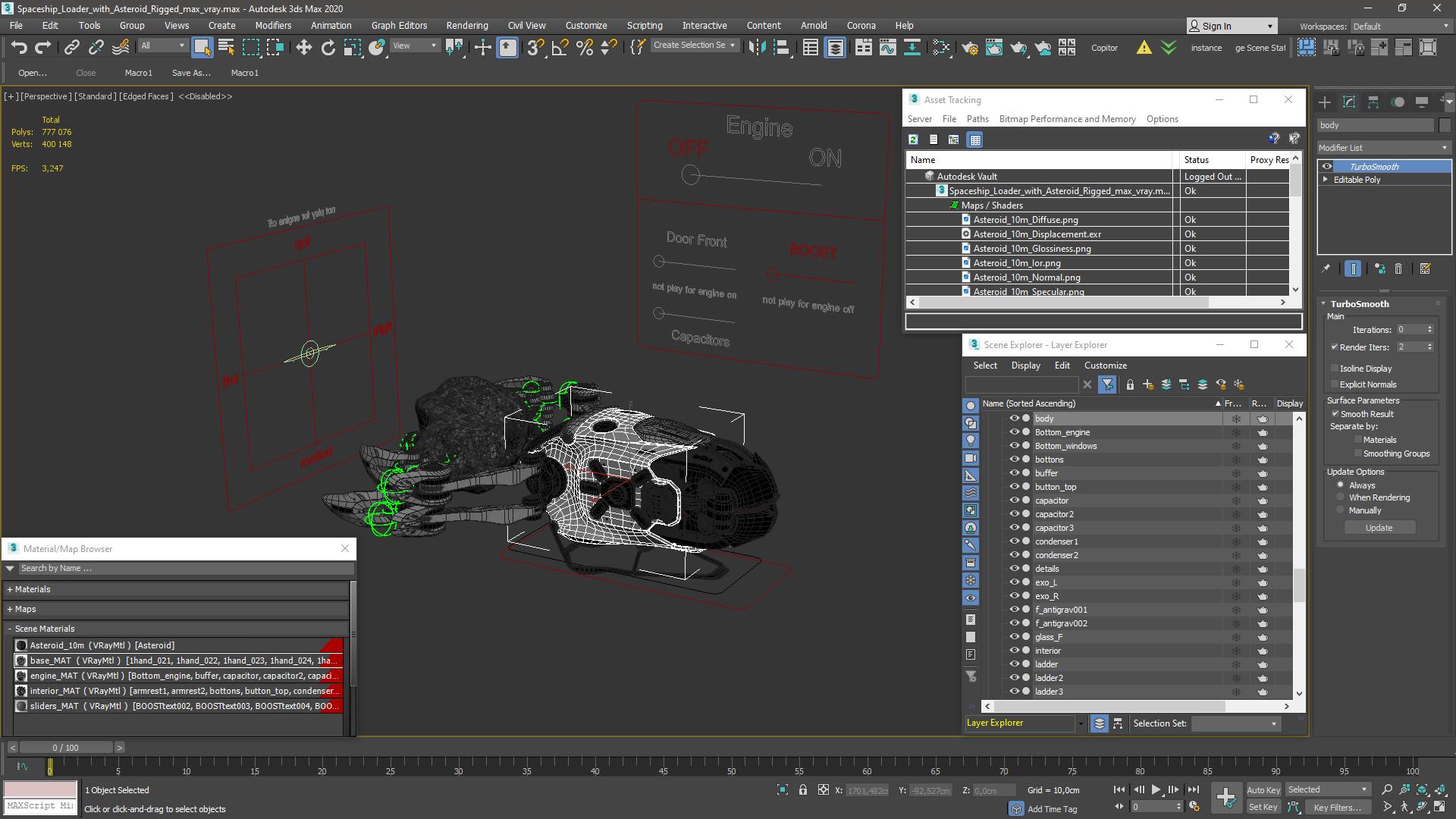
Task: Click the Auto Key button
Action: 1263,790
